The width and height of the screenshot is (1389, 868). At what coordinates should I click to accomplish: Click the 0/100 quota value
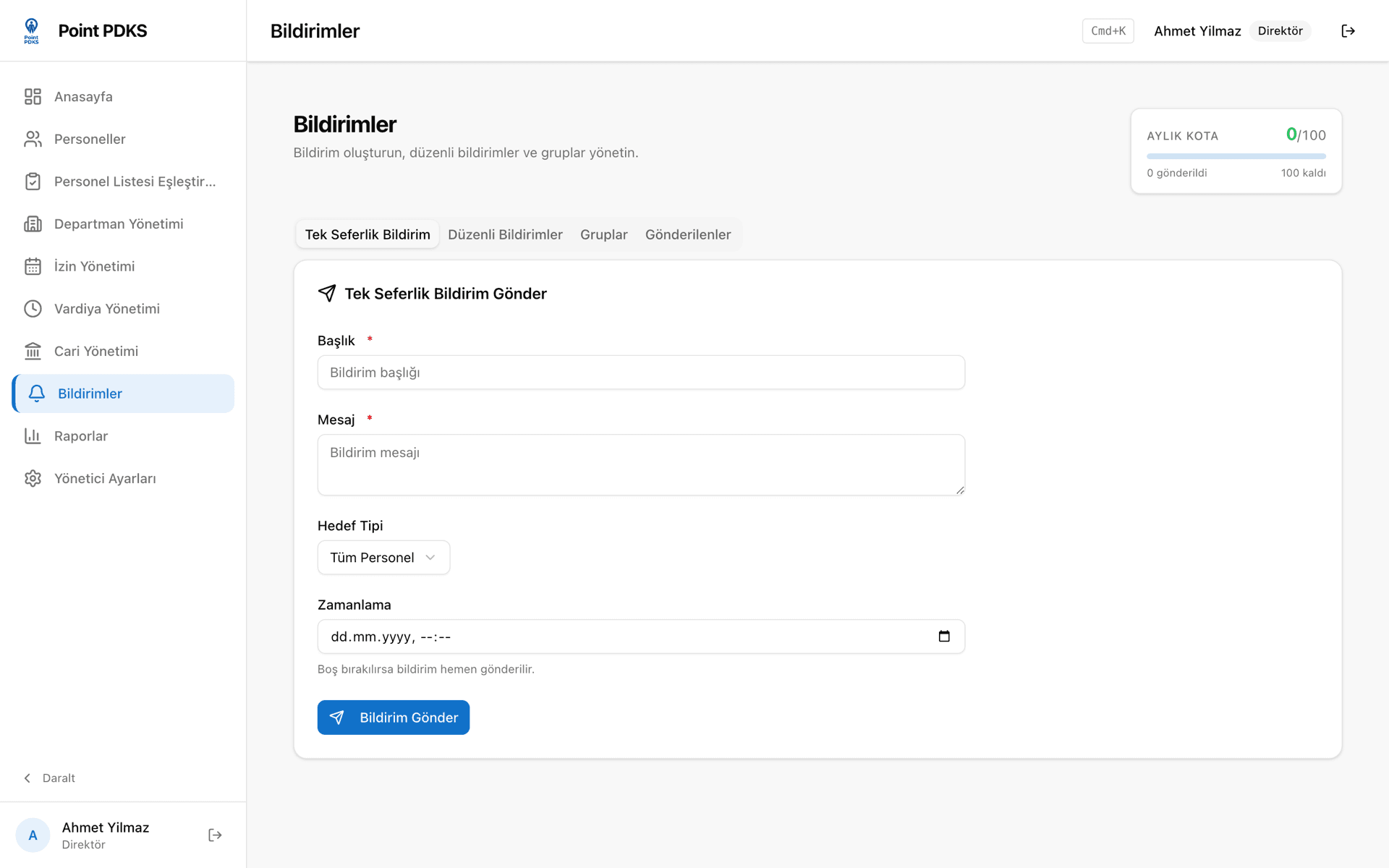(x=1306, y=135)
